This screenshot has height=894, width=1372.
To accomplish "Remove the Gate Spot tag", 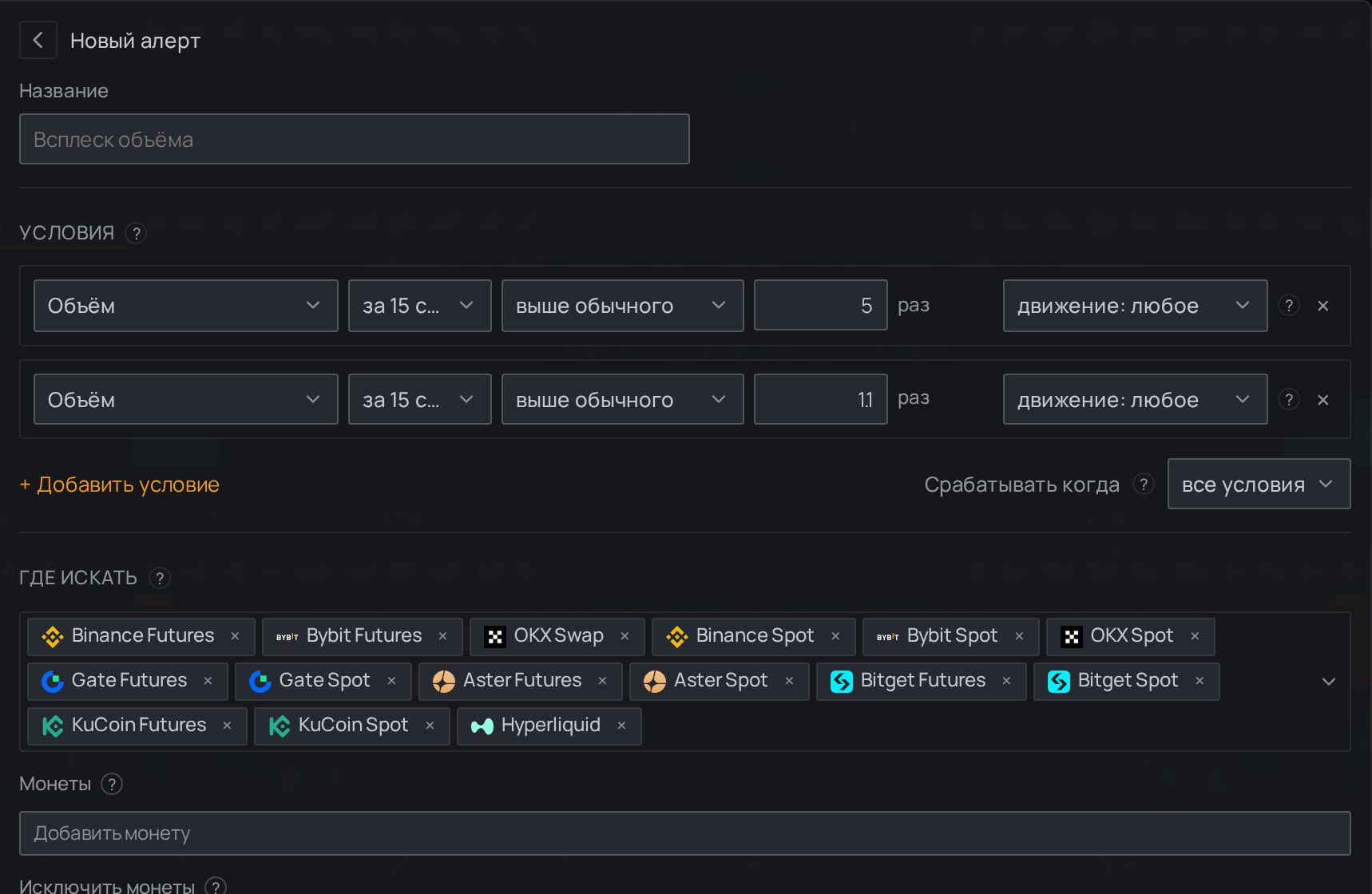I will [x=391, y=681].
